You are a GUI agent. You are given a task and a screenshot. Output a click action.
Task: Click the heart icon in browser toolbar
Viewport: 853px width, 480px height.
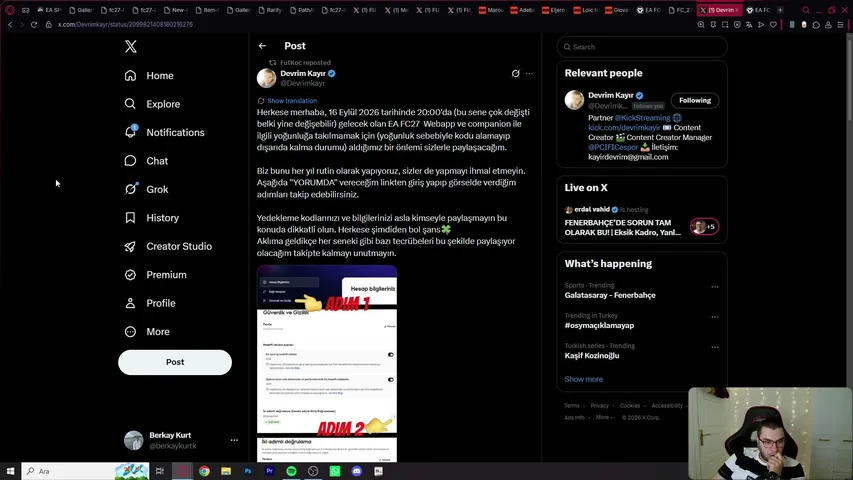[773, 24]
